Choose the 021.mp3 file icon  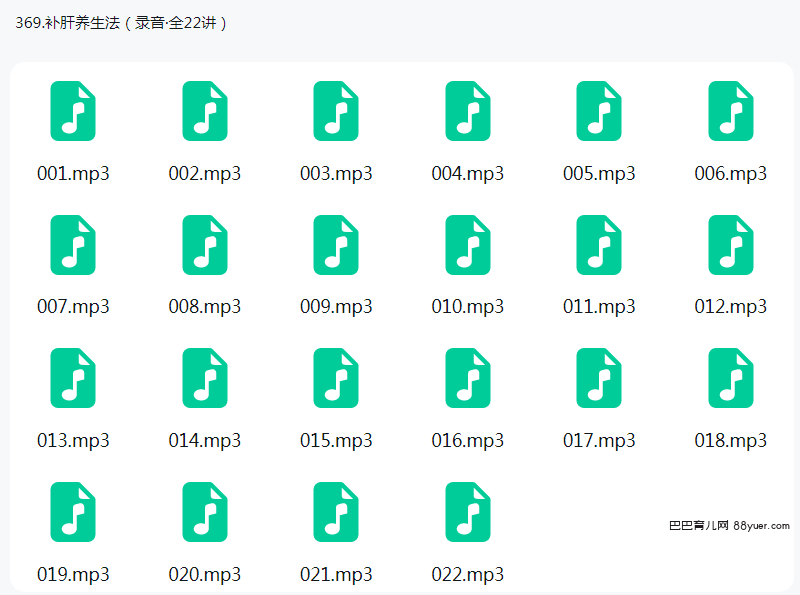[x=336, y=512]
